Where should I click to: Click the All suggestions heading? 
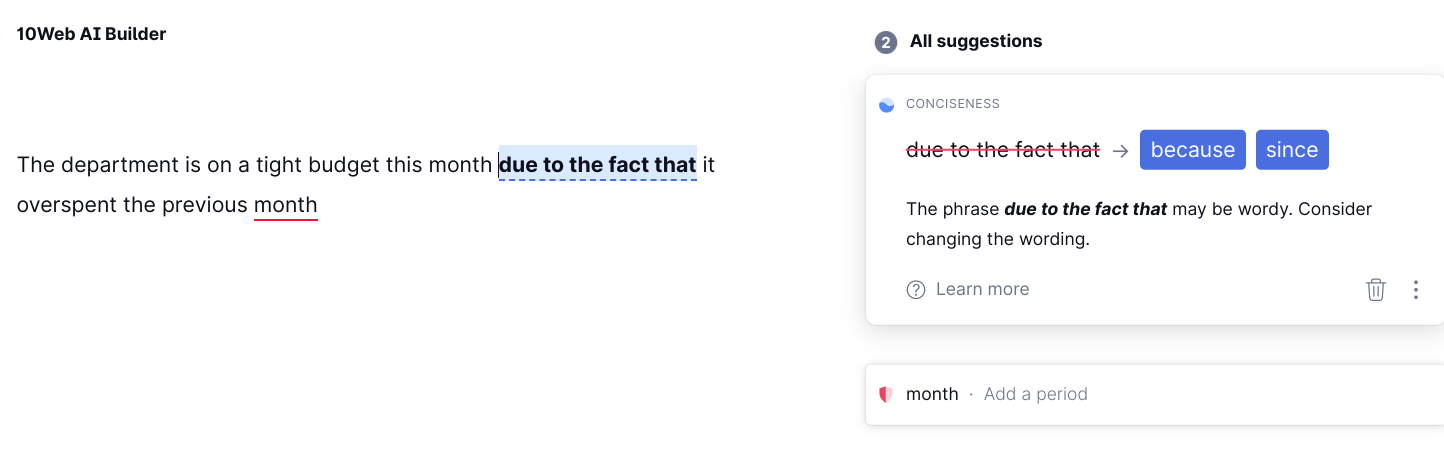click(x=976, y=41)
